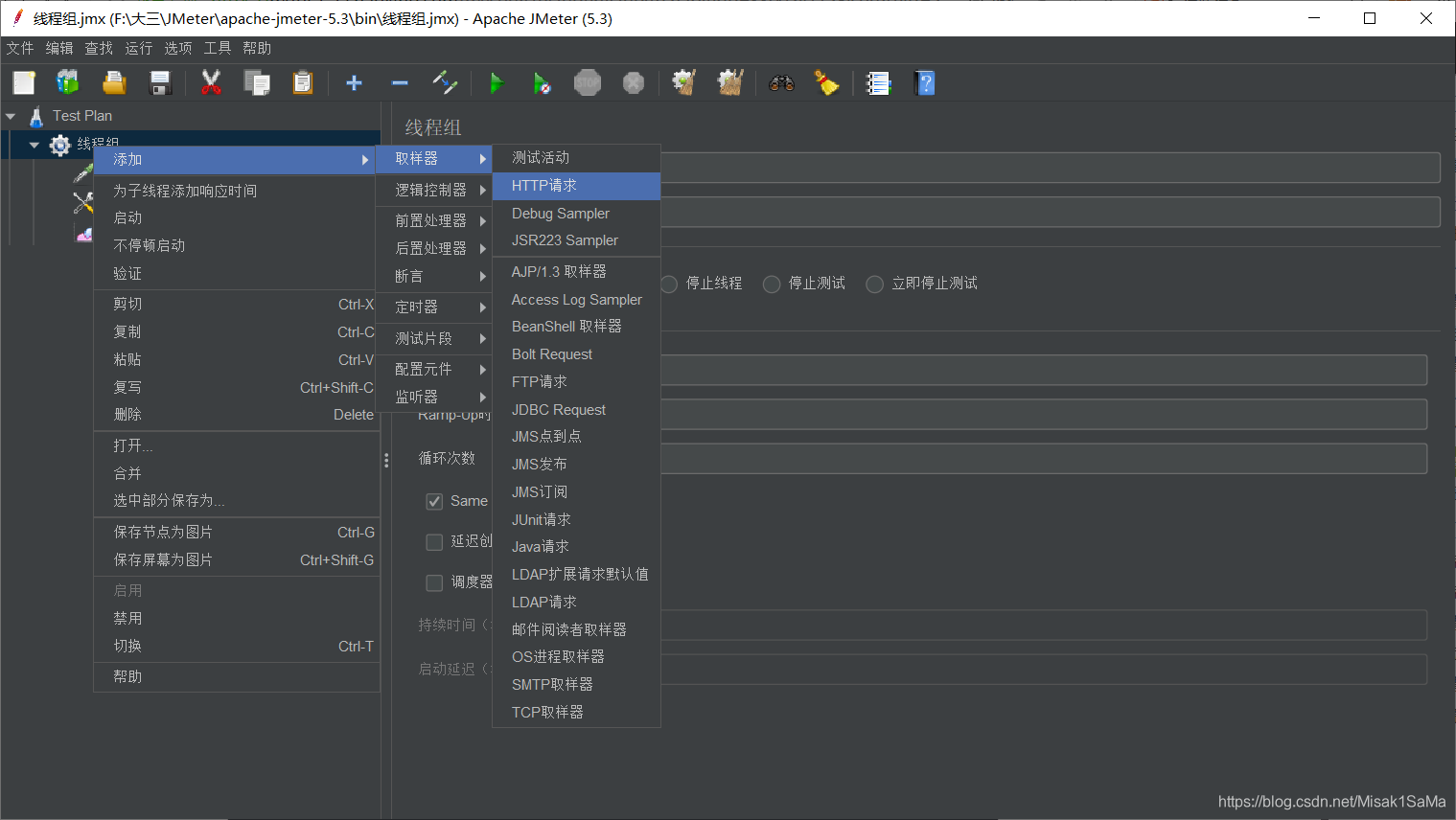The width and height of the screenshot is (1456, 820).
Task: Choose the 立即停止测试 radio option
Action: pos(873,283)
